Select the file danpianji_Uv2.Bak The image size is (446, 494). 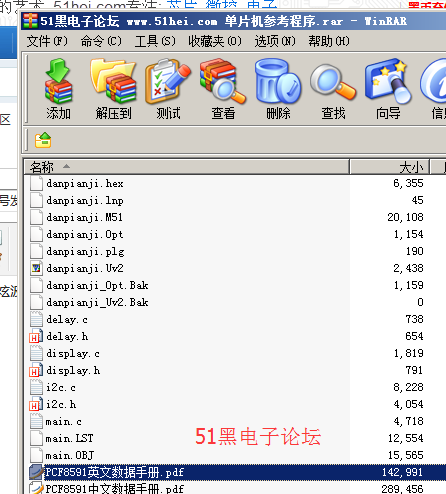pos(97,302)
